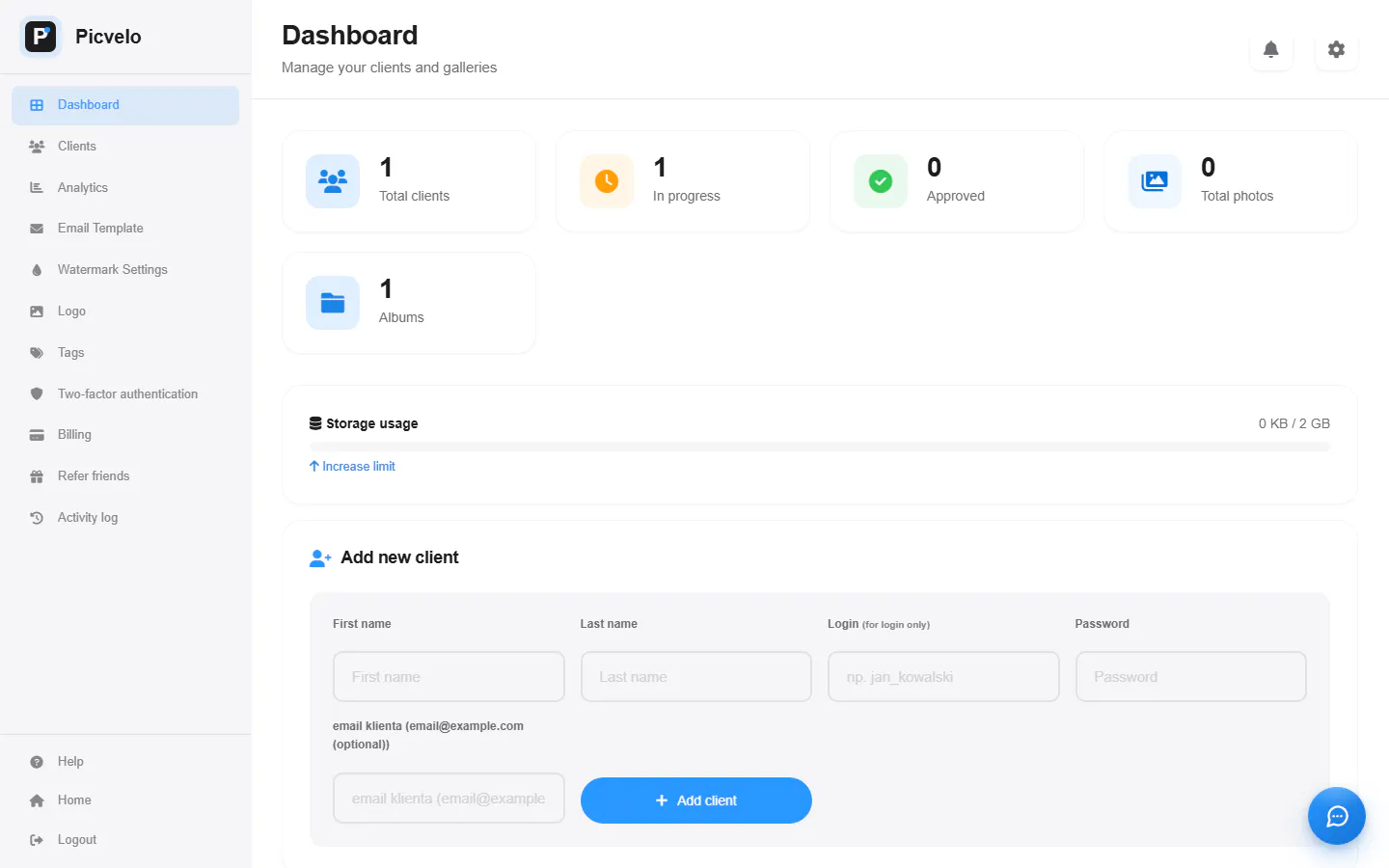This screenshot has height=868, width=1389.
Task: Focus the First name input field
Action: [449, 677]
